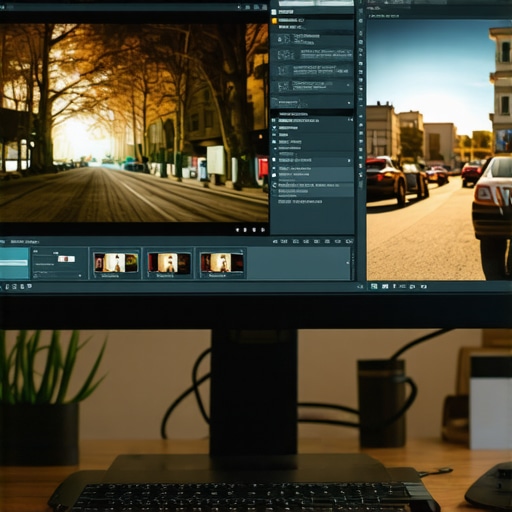Click the last playback icon under the tree-lined preview
The height and width of the screenshot is (512, 512).
click(263, 230)
